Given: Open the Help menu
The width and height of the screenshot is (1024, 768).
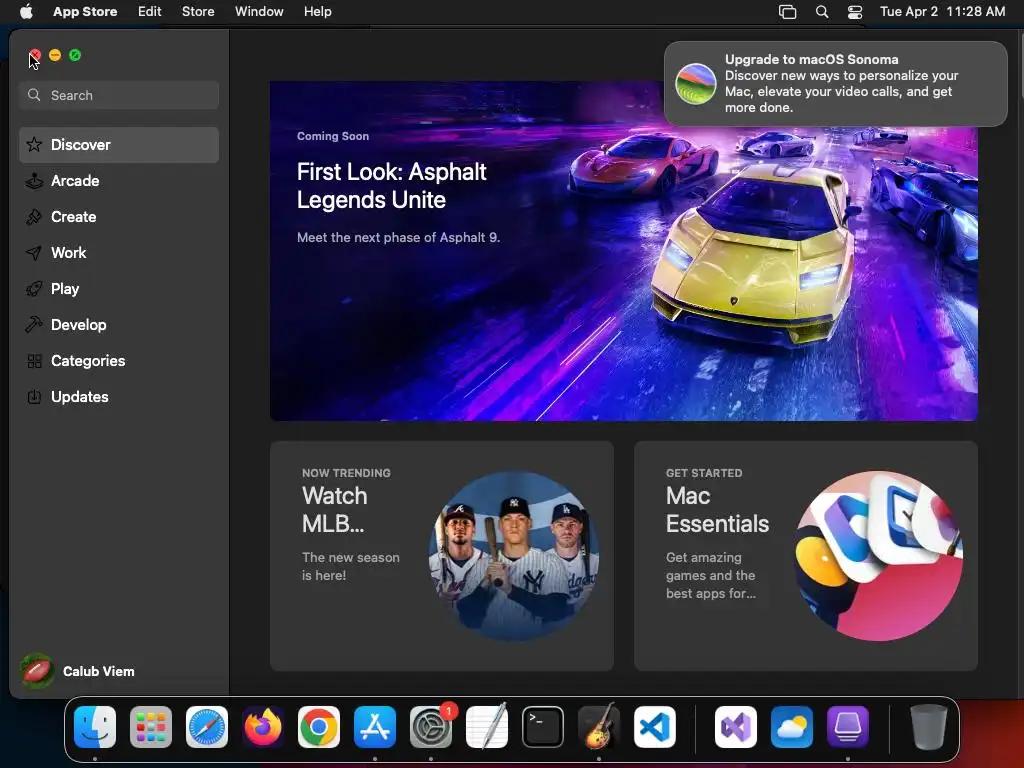Looking at the screenshot, I should click(x=317, y=12).
